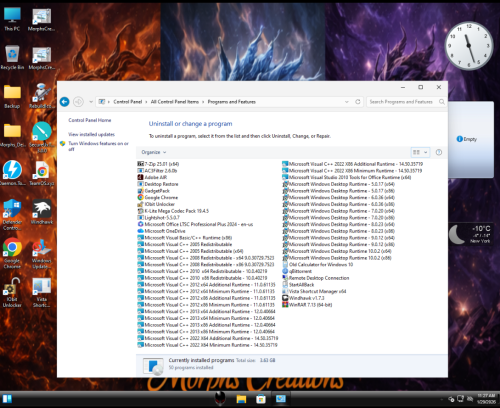Click the weather gadget moon icon
The width and height of the screenshot is (500, 408).
coord(456,234)
